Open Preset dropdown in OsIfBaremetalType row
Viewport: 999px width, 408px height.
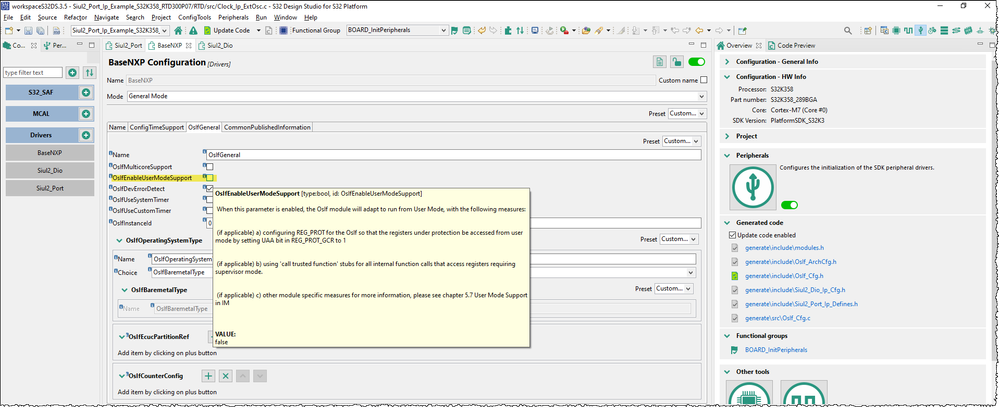coord(674,289)
